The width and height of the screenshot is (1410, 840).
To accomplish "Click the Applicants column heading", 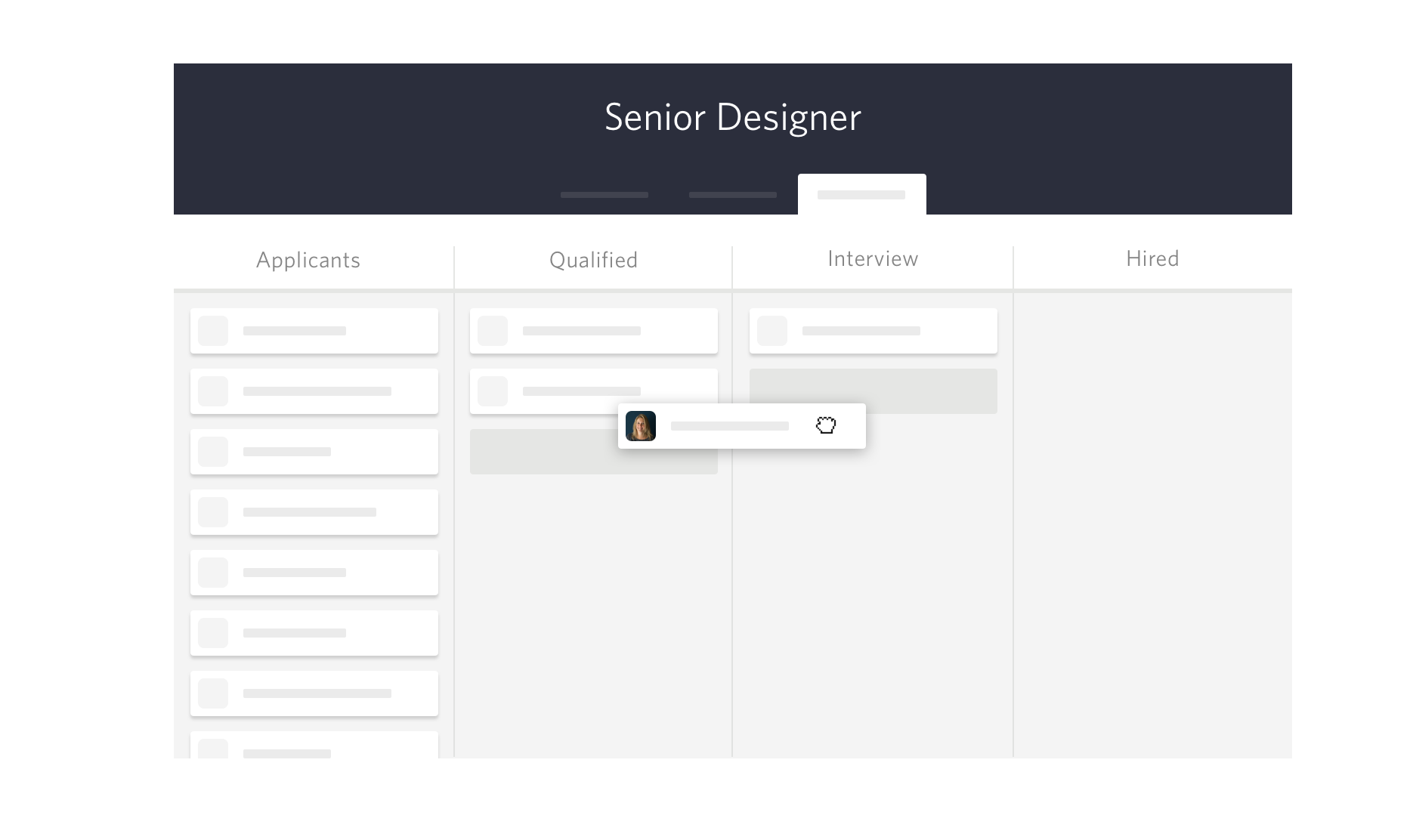I will pos(308,261).
